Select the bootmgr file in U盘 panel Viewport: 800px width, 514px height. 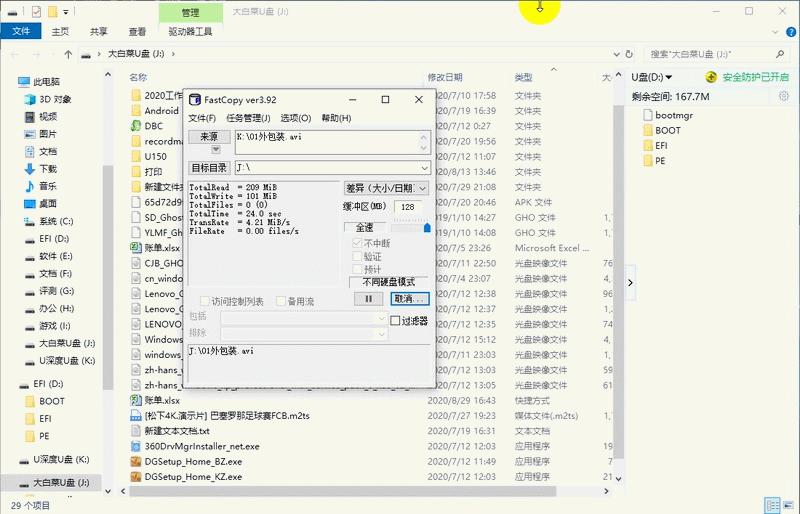(x=668, y=115)
